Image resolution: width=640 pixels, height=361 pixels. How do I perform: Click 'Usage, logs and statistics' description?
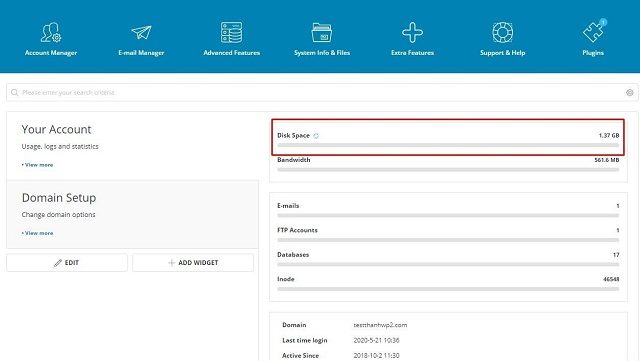(x=60, y=146)
